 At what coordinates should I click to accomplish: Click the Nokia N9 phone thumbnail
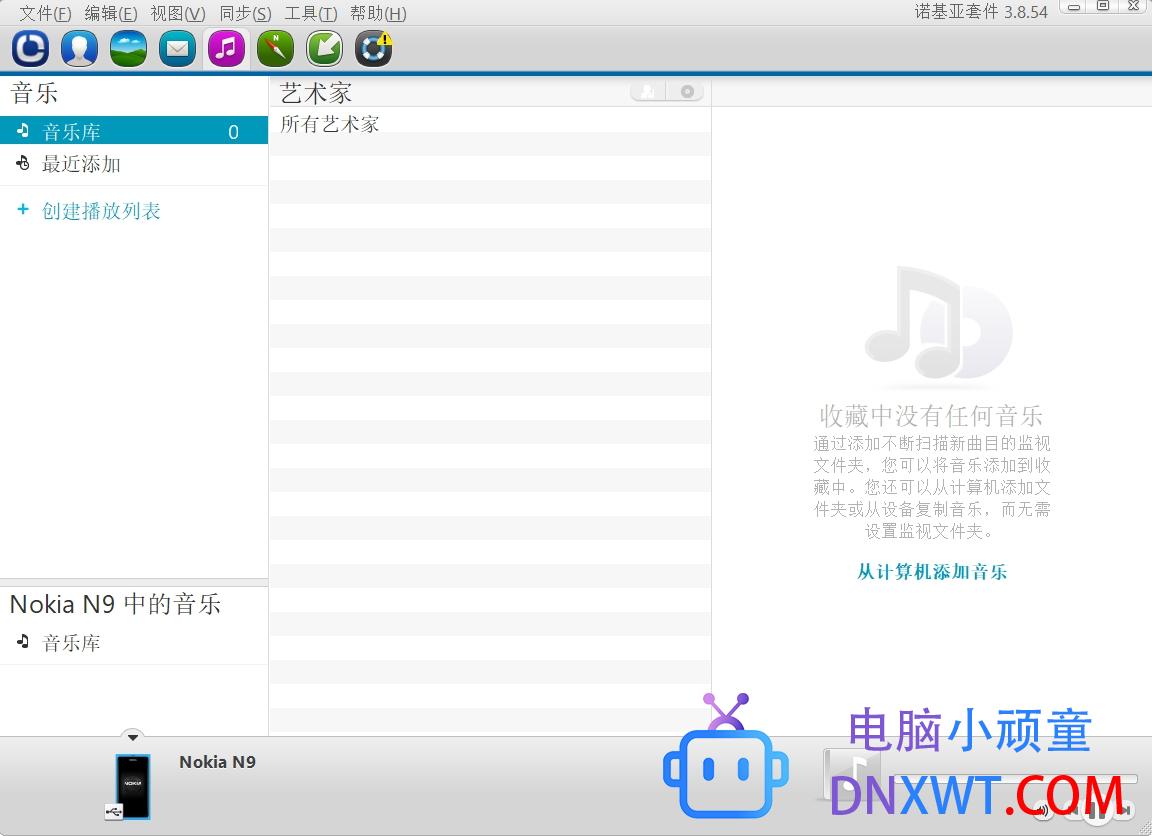[x=133, y=785]
